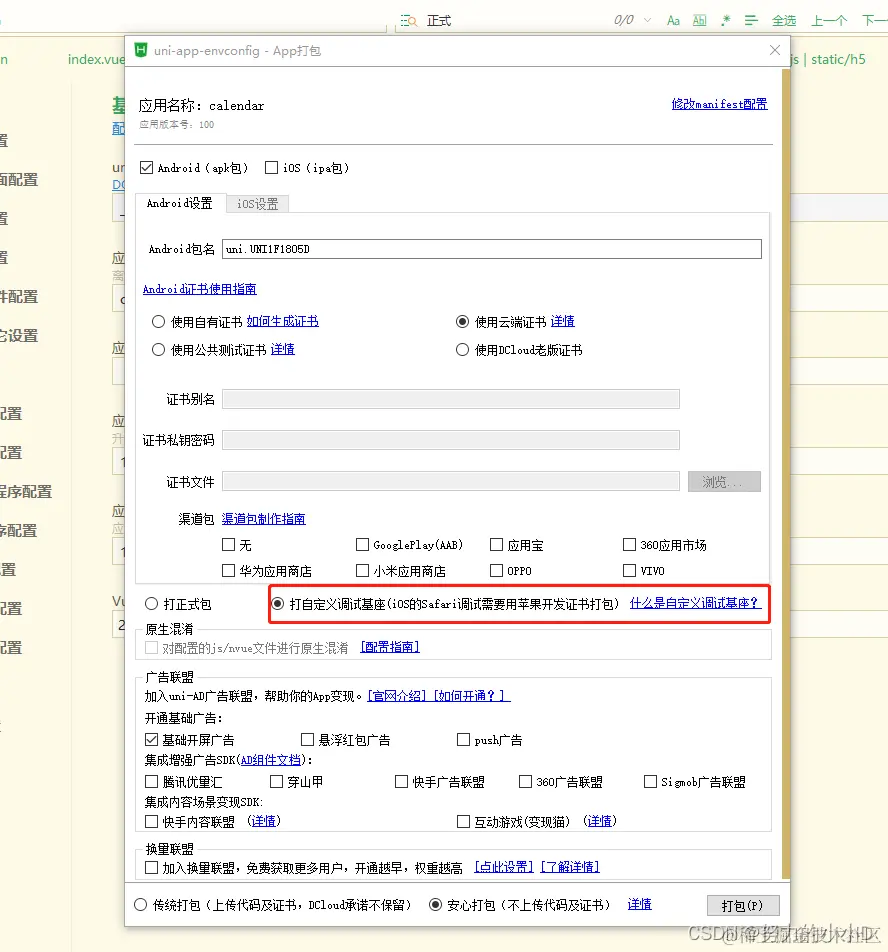Viewport: 888px width, 952px height.
Task: Select 使用自有证书 radio button
Action: pos(158,322)
